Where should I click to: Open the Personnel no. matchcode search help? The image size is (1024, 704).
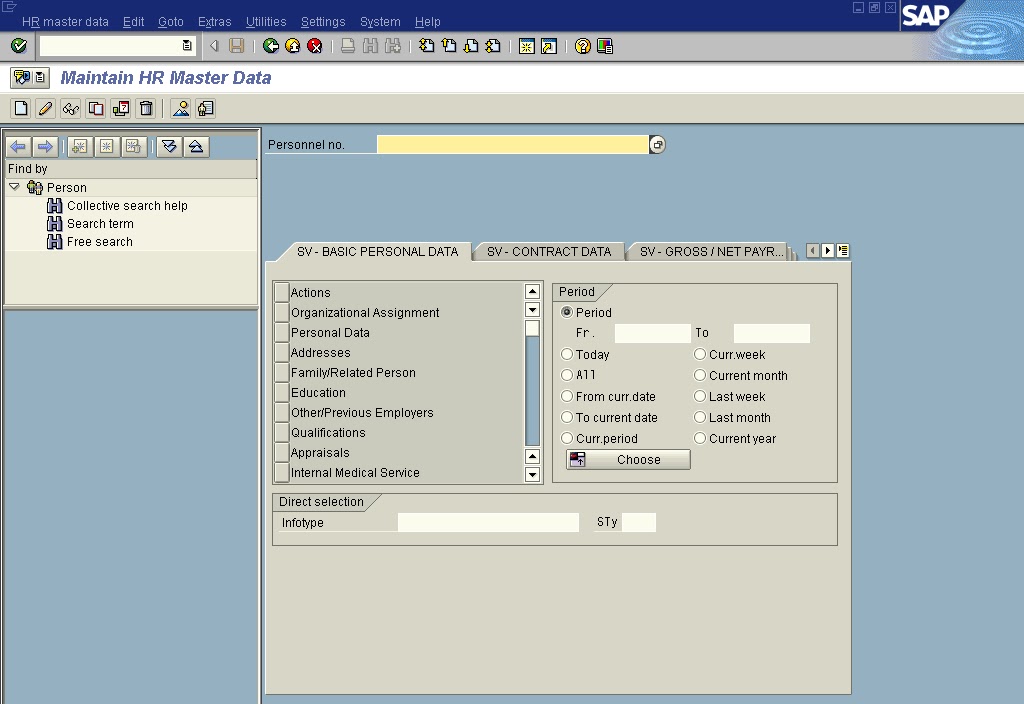(658, 143)
